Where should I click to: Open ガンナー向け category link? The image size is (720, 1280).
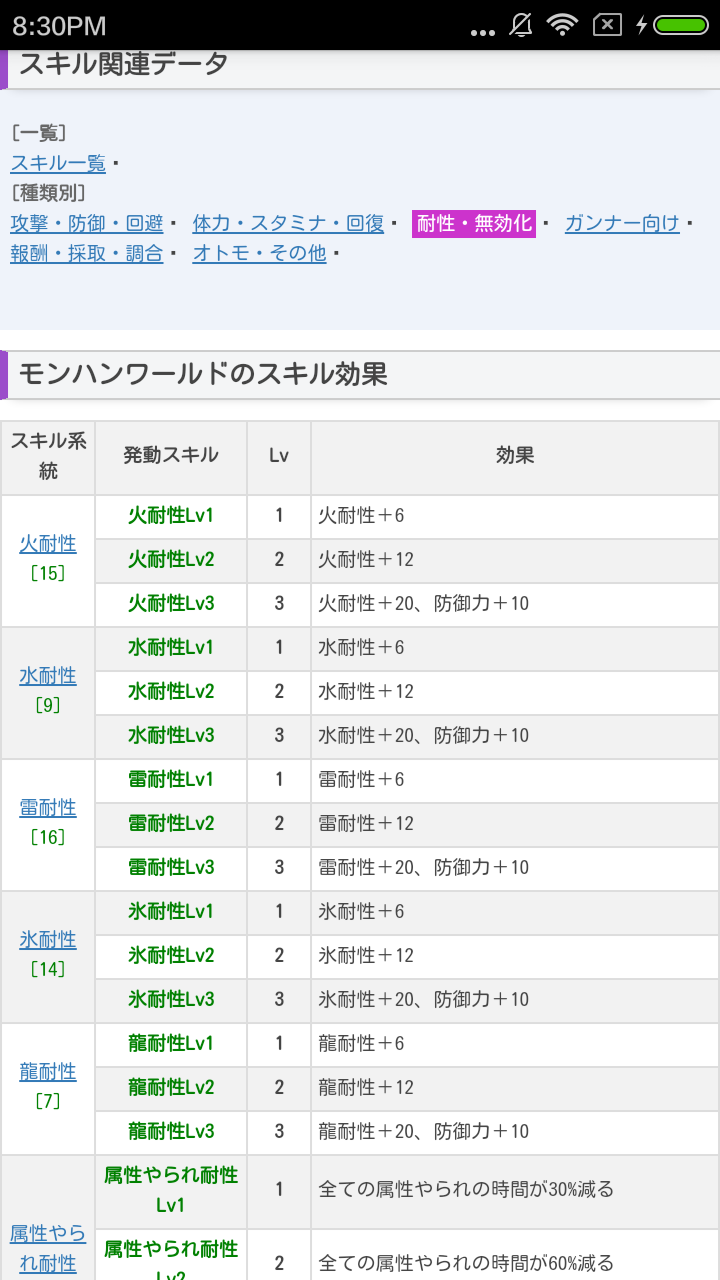click(622, 223)
